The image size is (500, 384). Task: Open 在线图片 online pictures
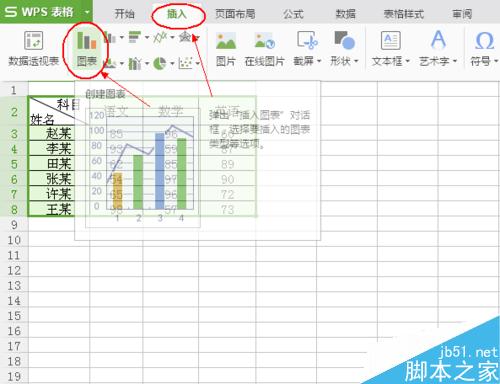pos(264,49)
